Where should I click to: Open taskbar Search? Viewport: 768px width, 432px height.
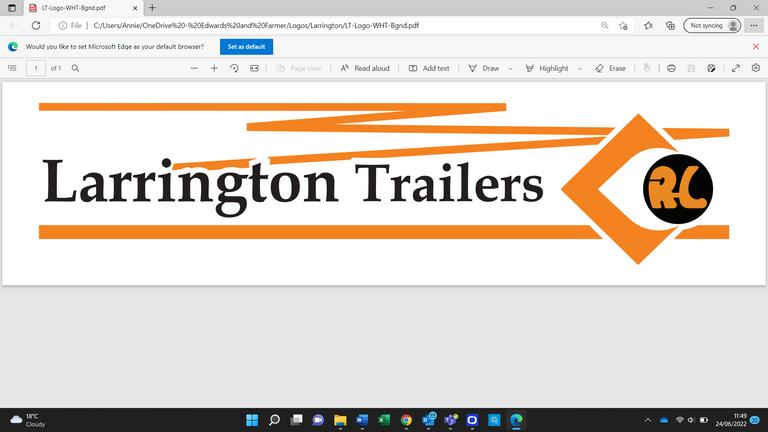click(x=274, y=420)
